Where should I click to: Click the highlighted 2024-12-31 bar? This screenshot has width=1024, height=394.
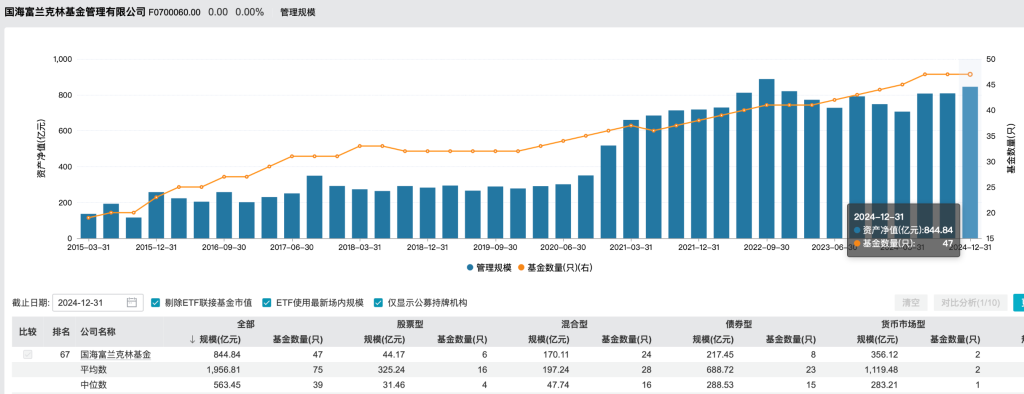(x=970, y=162)
